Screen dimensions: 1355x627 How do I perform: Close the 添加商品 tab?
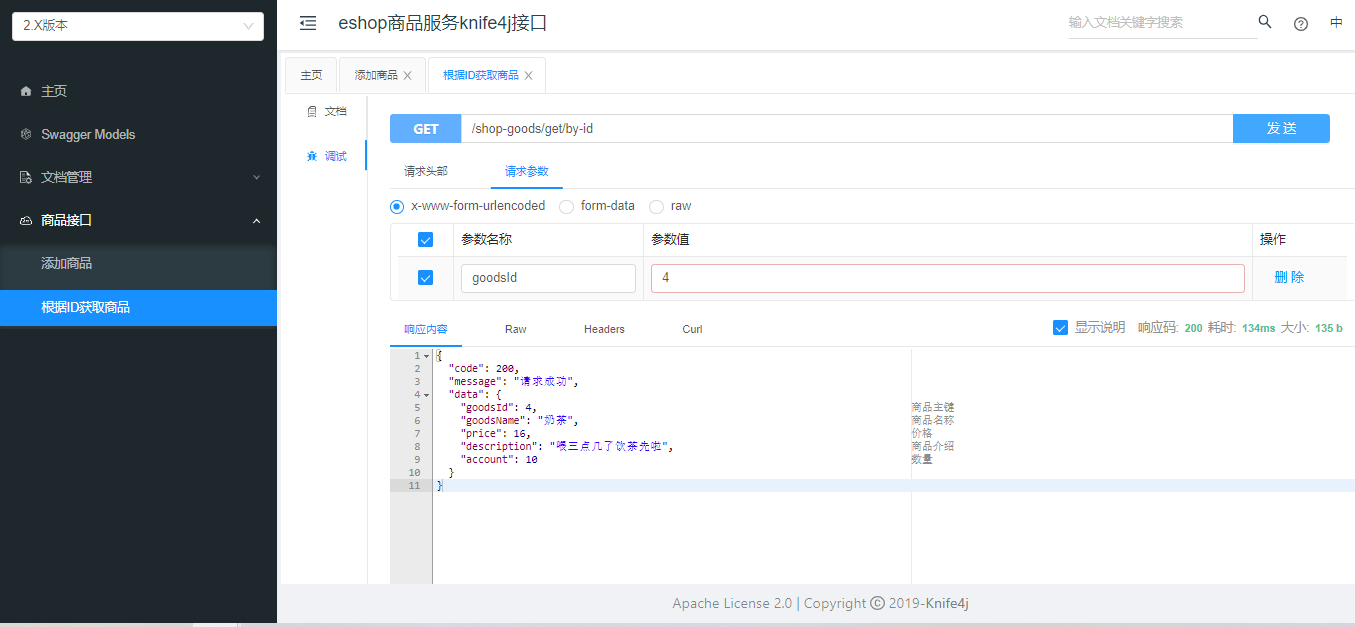(x=407, y=75)
